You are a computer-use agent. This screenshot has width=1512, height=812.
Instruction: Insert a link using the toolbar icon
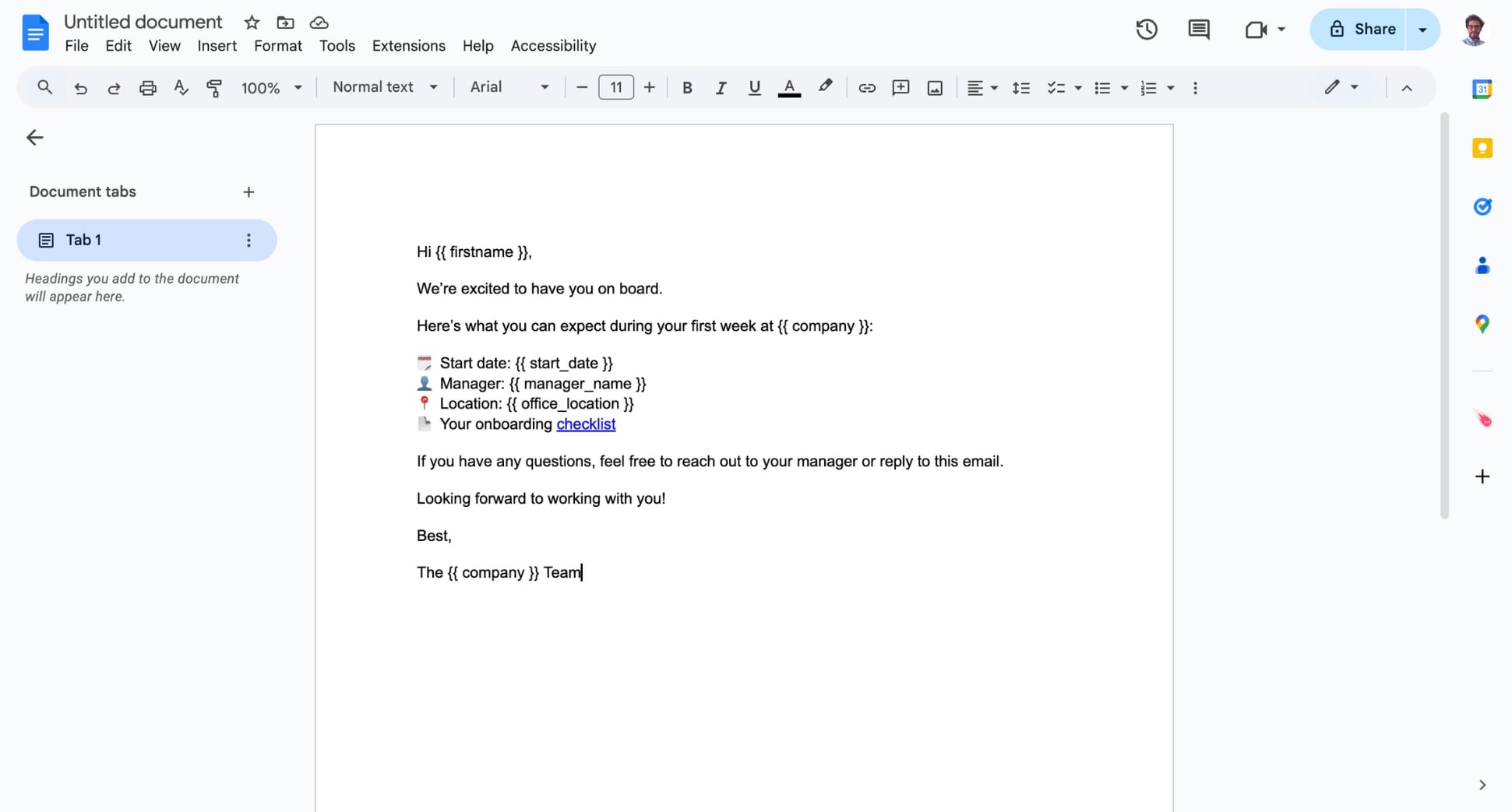tap(866, 87)
